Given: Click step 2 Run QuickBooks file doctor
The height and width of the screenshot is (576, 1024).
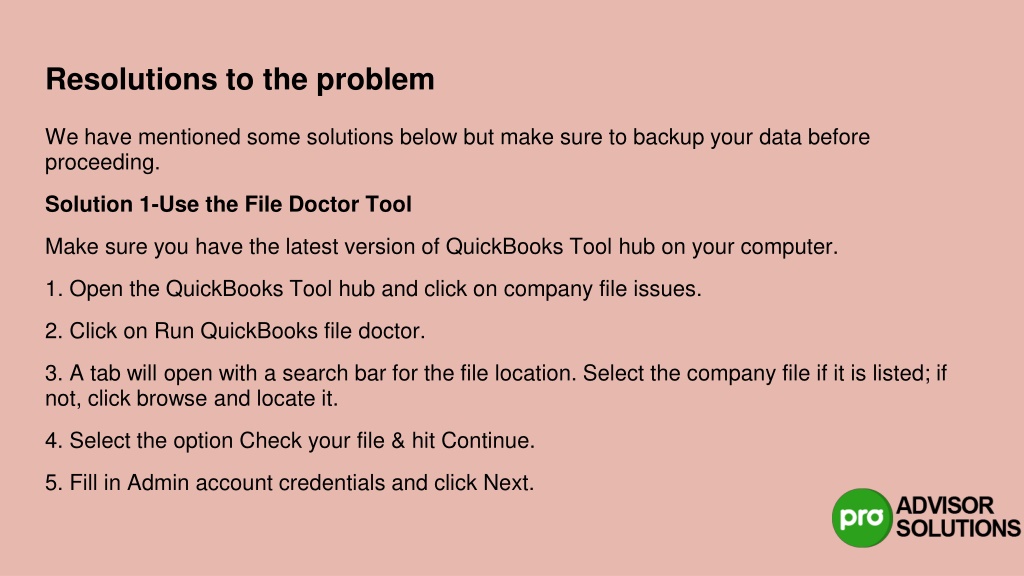Looking at the screenshot, I should (x=235, y=330).
